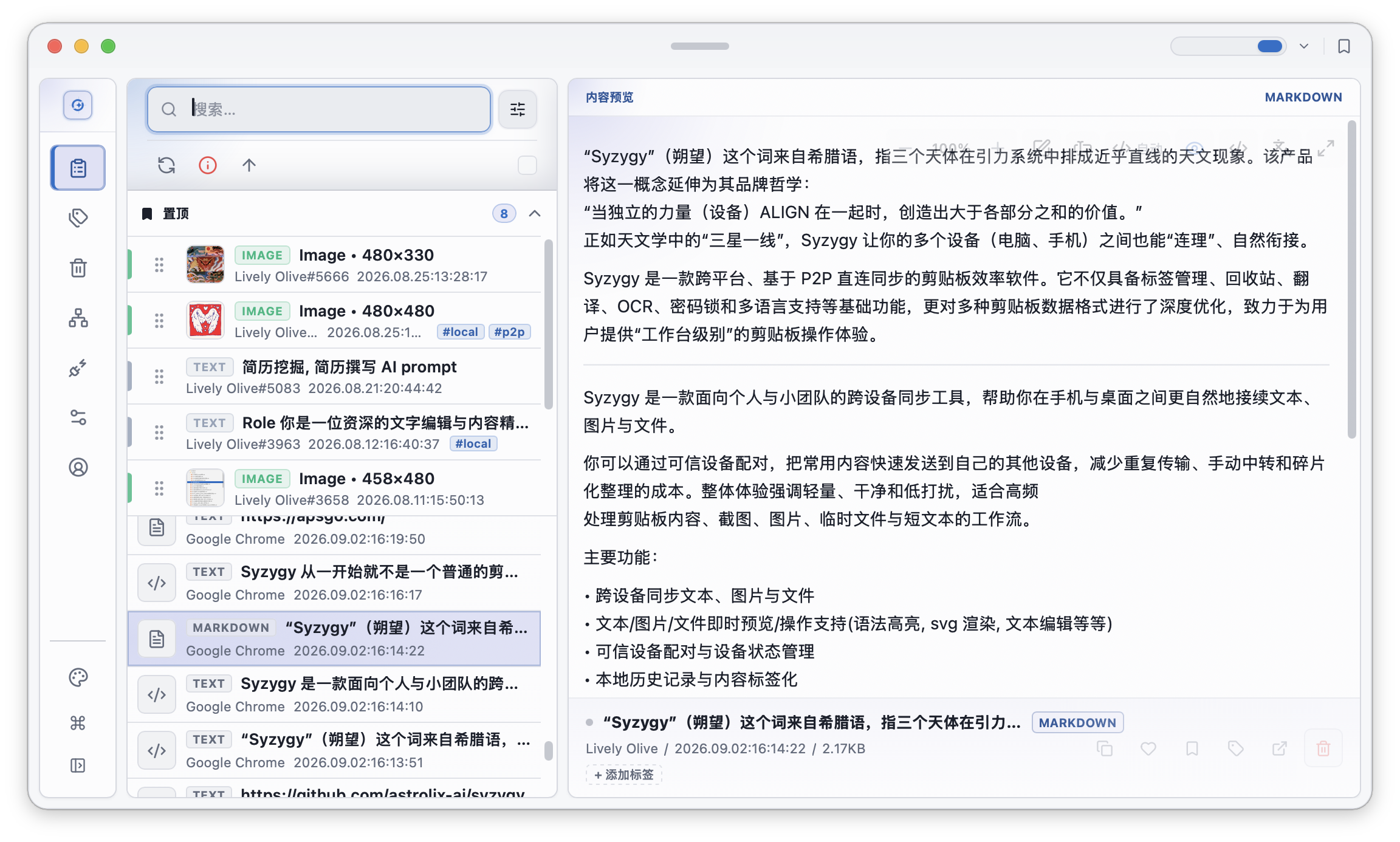Image resolution: width=1400 pixels, height=842 pixels.
Task: Click #local tag on Role text item
Action: [x=473, y=443]
